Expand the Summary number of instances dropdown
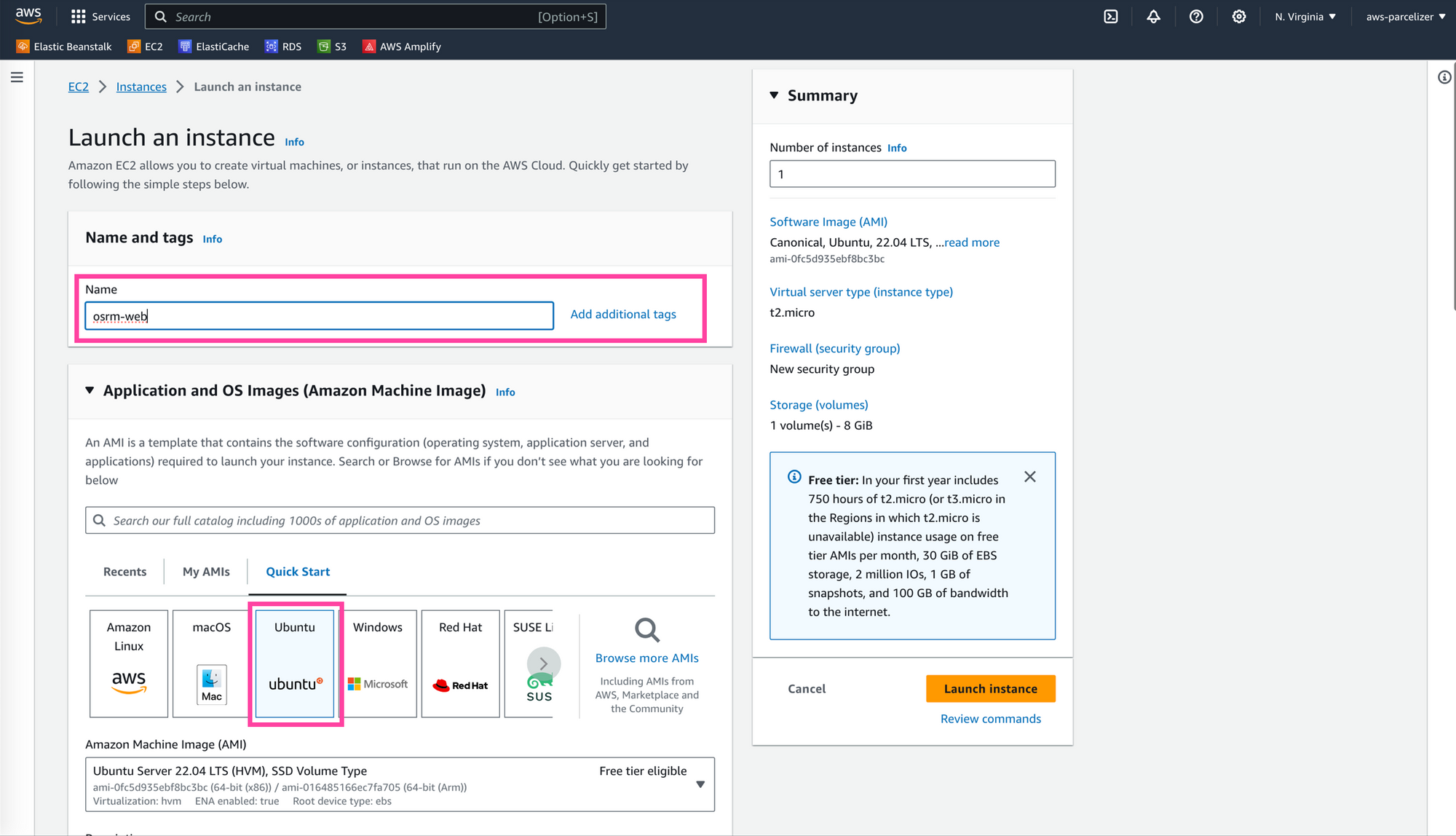This screenshot has height=836, width=1456. pyautogui.click(x=911, y=173)
